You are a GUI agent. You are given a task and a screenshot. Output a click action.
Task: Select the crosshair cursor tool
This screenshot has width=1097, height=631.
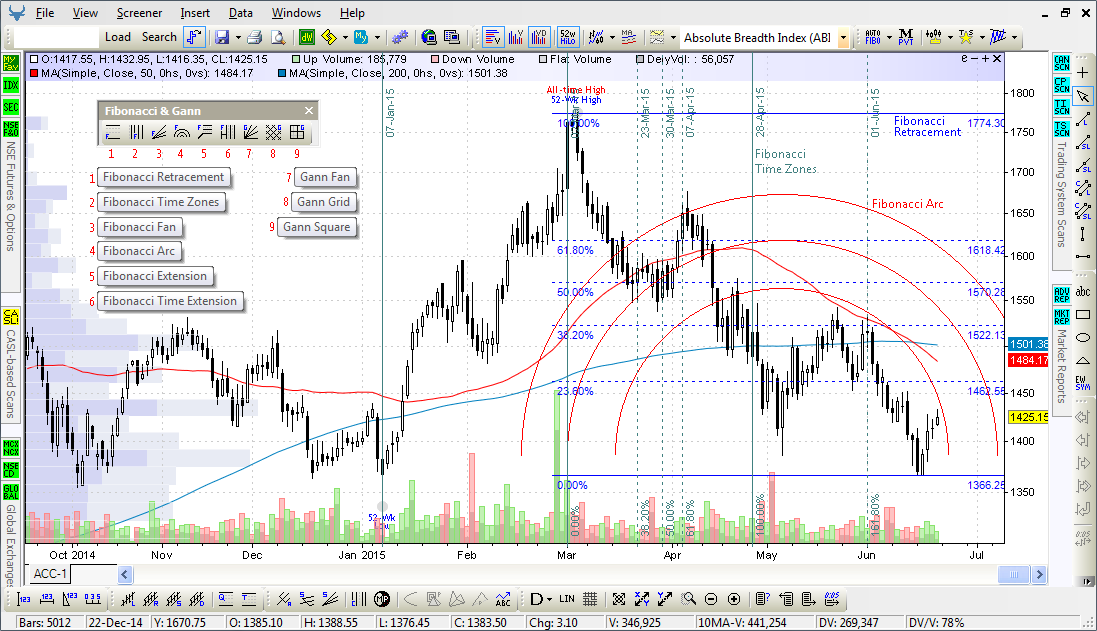tap(1082, 72)
